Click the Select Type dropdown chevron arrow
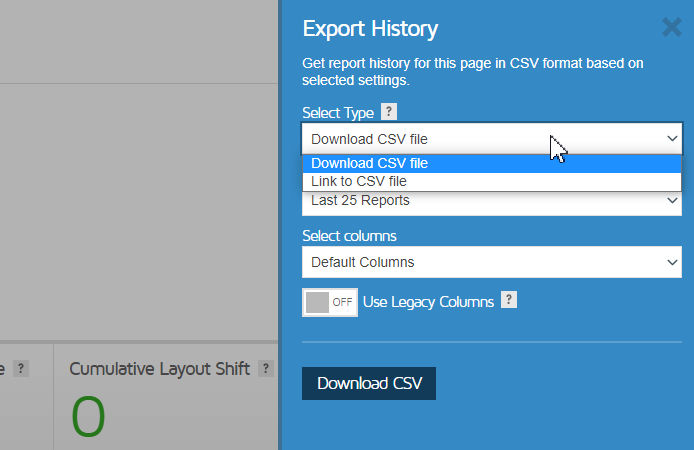This screenshot has width=694, height=450. [x=672, y=139]
